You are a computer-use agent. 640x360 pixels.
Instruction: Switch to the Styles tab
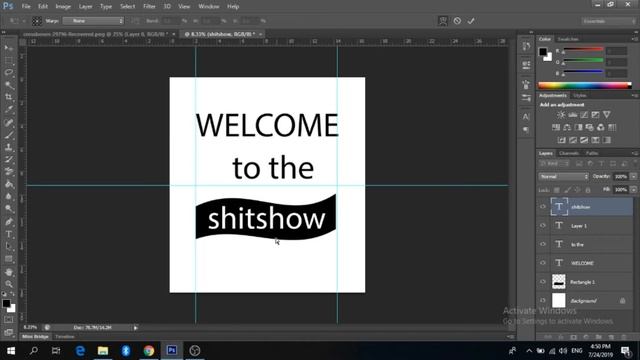(579, 96)
